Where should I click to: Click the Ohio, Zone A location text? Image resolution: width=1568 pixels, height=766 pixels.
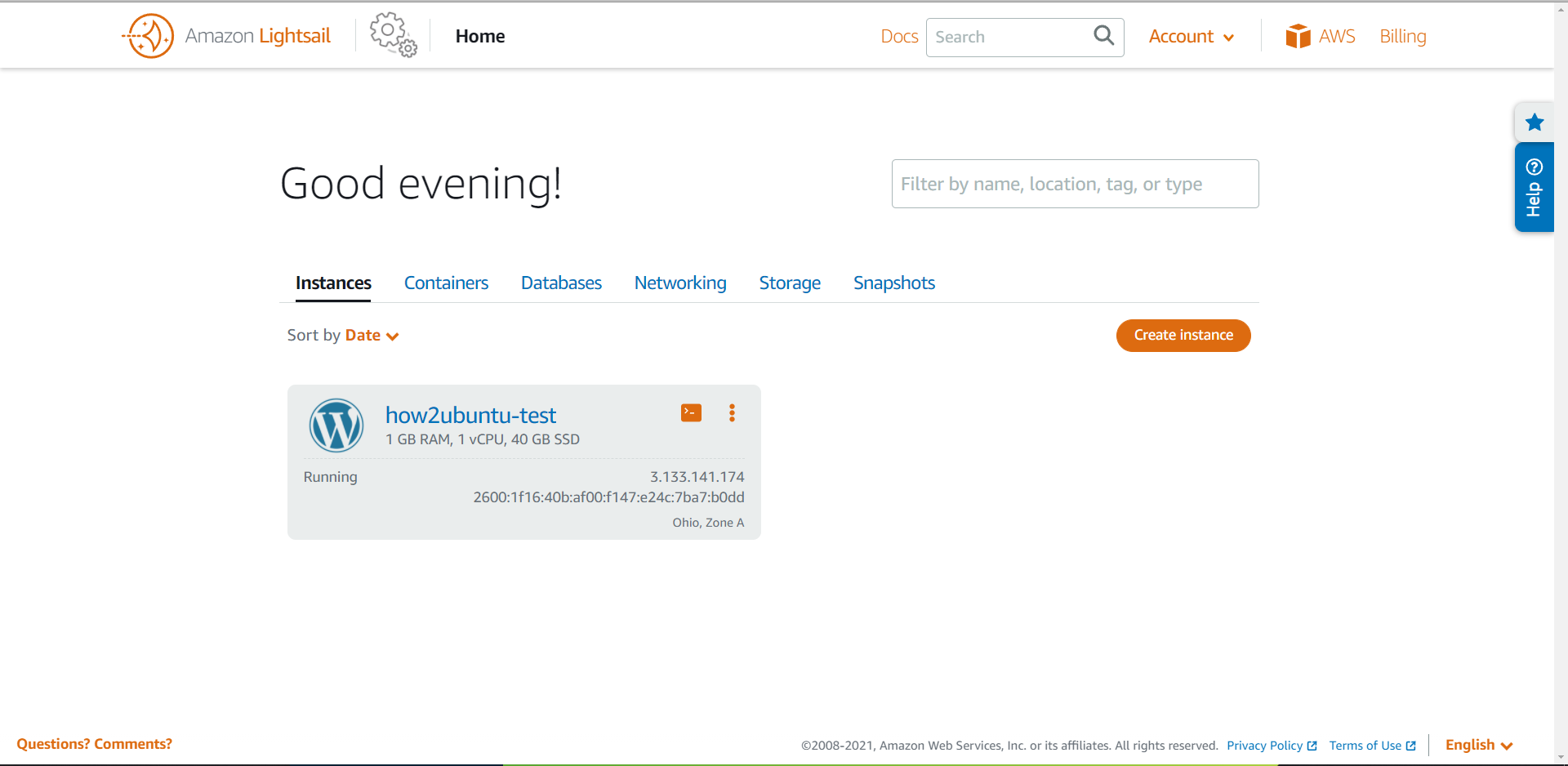708,523
